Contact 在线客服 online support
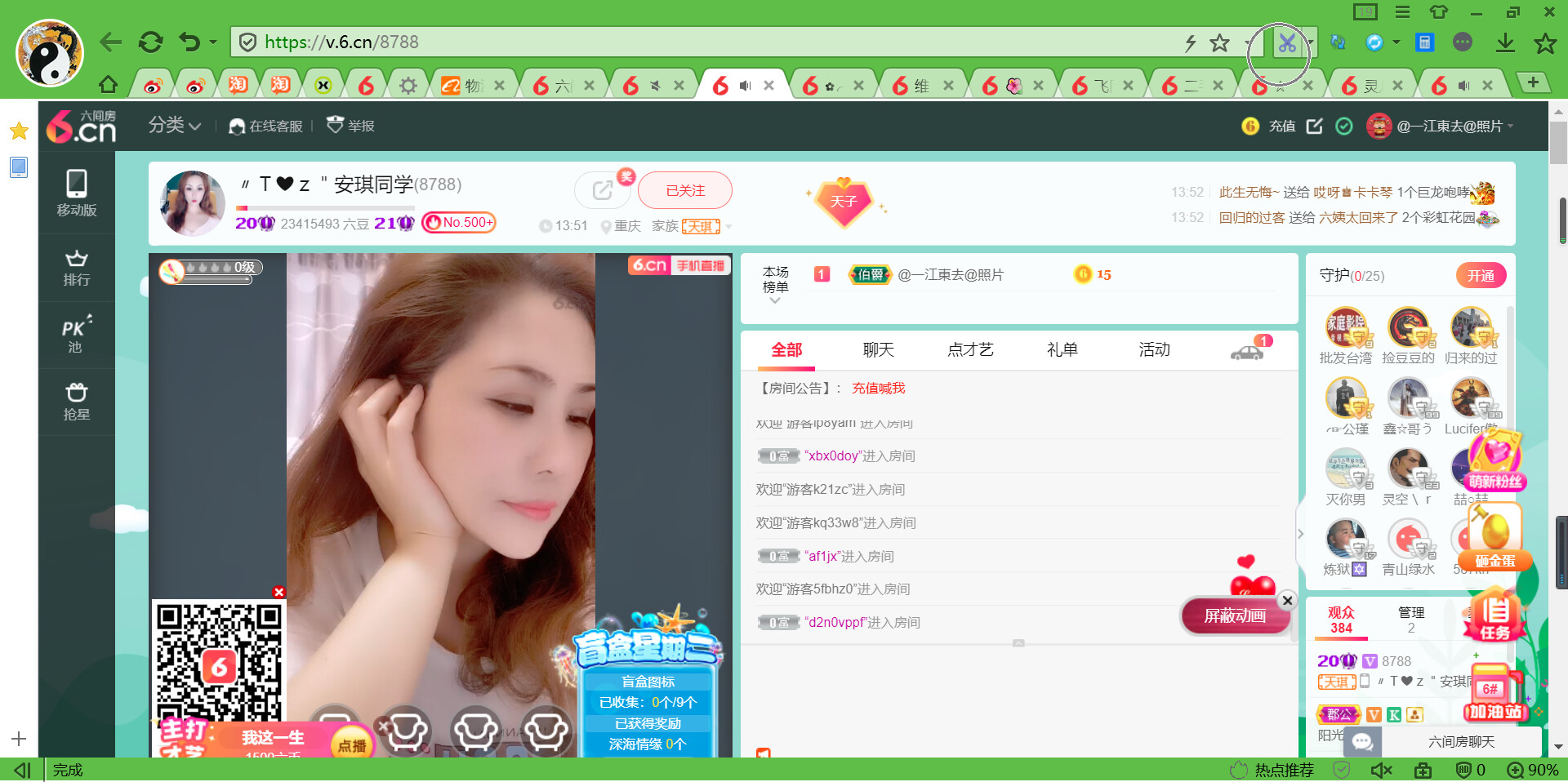The image size is (1568, 782). (266, 126)
